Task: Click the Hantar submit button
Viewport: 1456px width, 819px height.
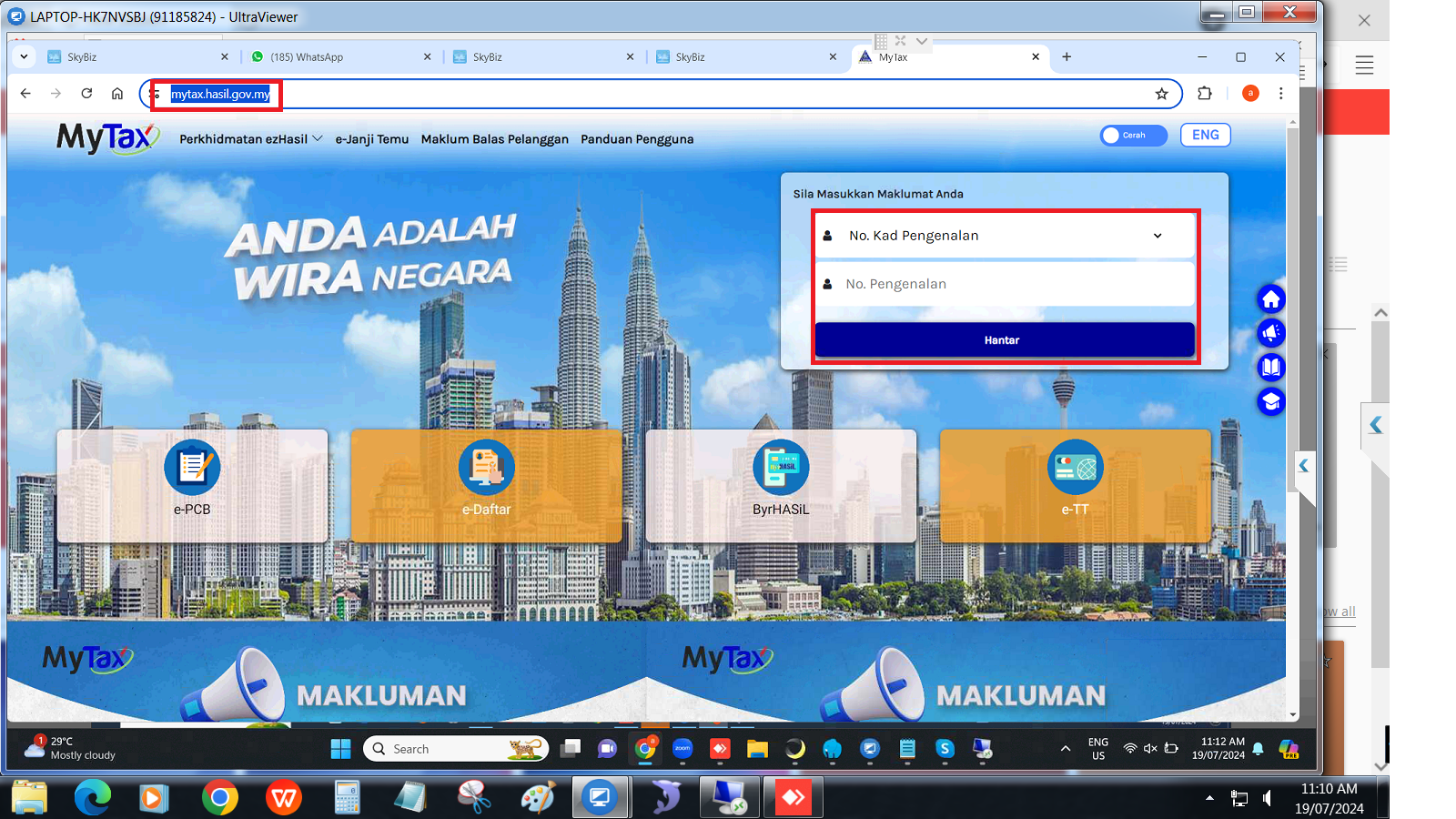Action: [x=1004, y=340]
